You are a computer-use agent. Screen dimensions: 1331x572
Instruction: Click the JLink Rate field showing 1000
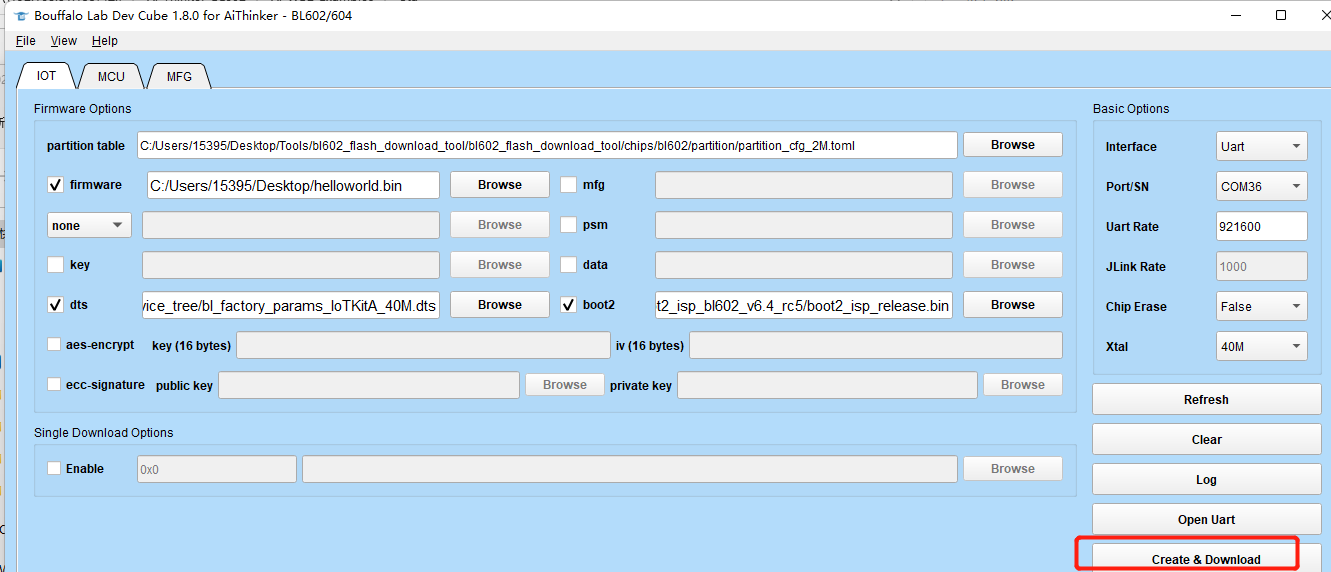1261,266
